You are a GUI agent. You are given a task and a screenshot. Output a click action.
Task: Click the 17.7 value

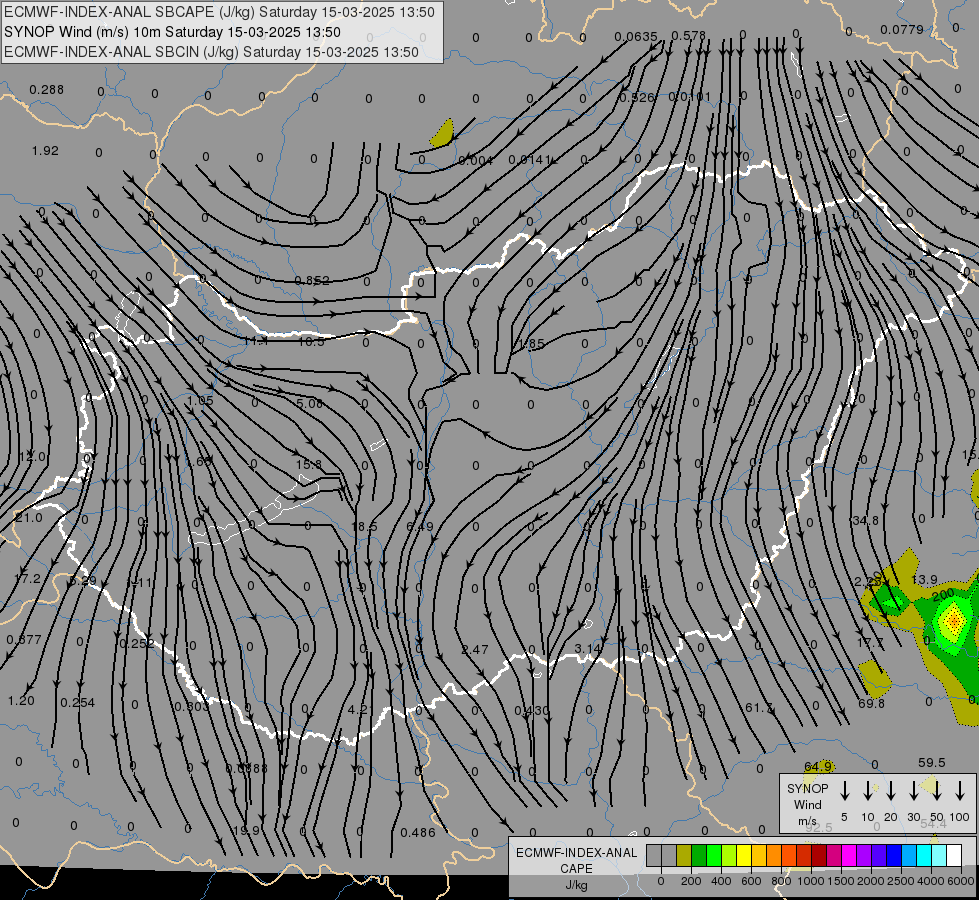tap(870, 643)
